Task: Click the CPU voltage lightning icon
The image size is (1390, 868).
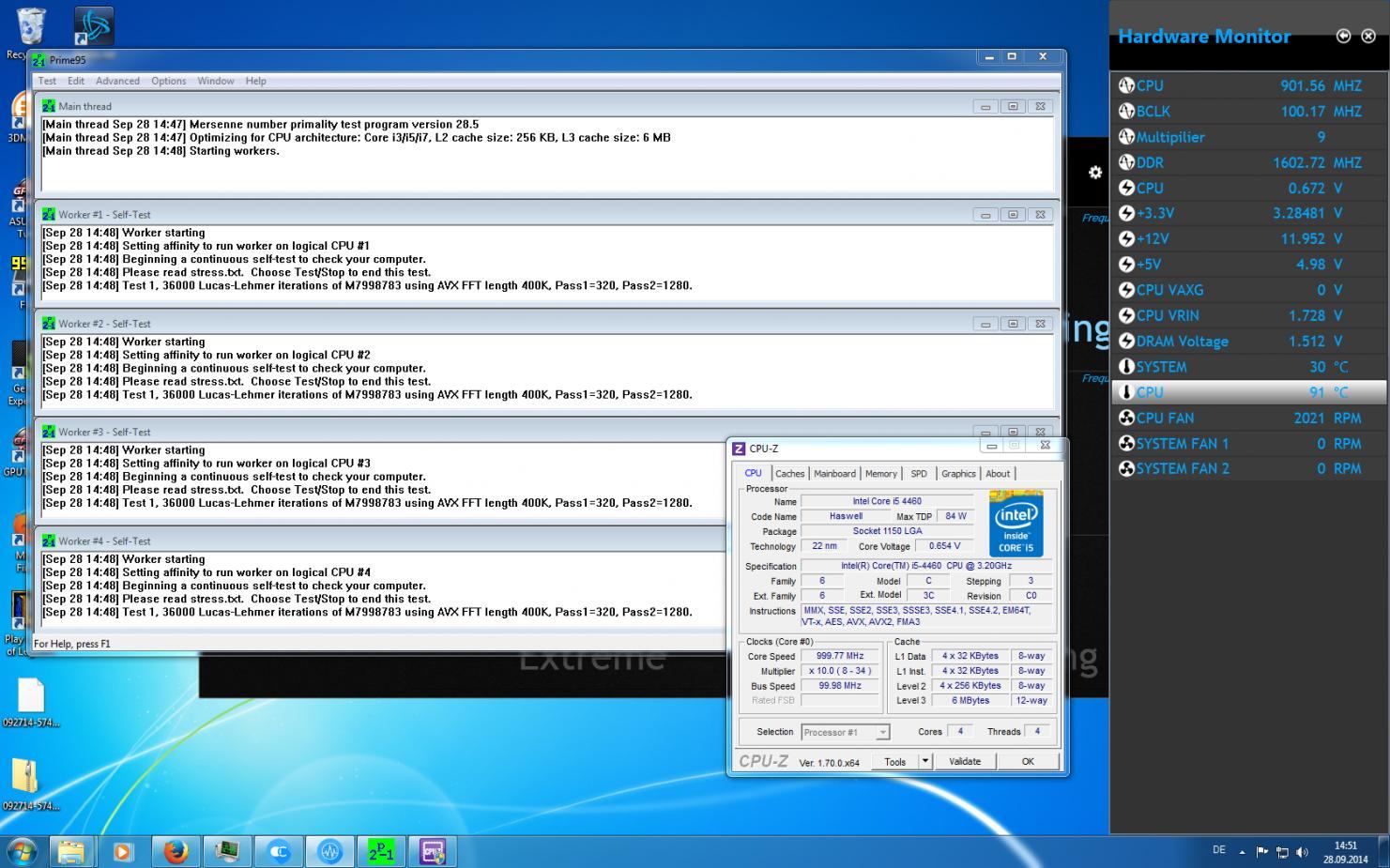Action: 1126,188
